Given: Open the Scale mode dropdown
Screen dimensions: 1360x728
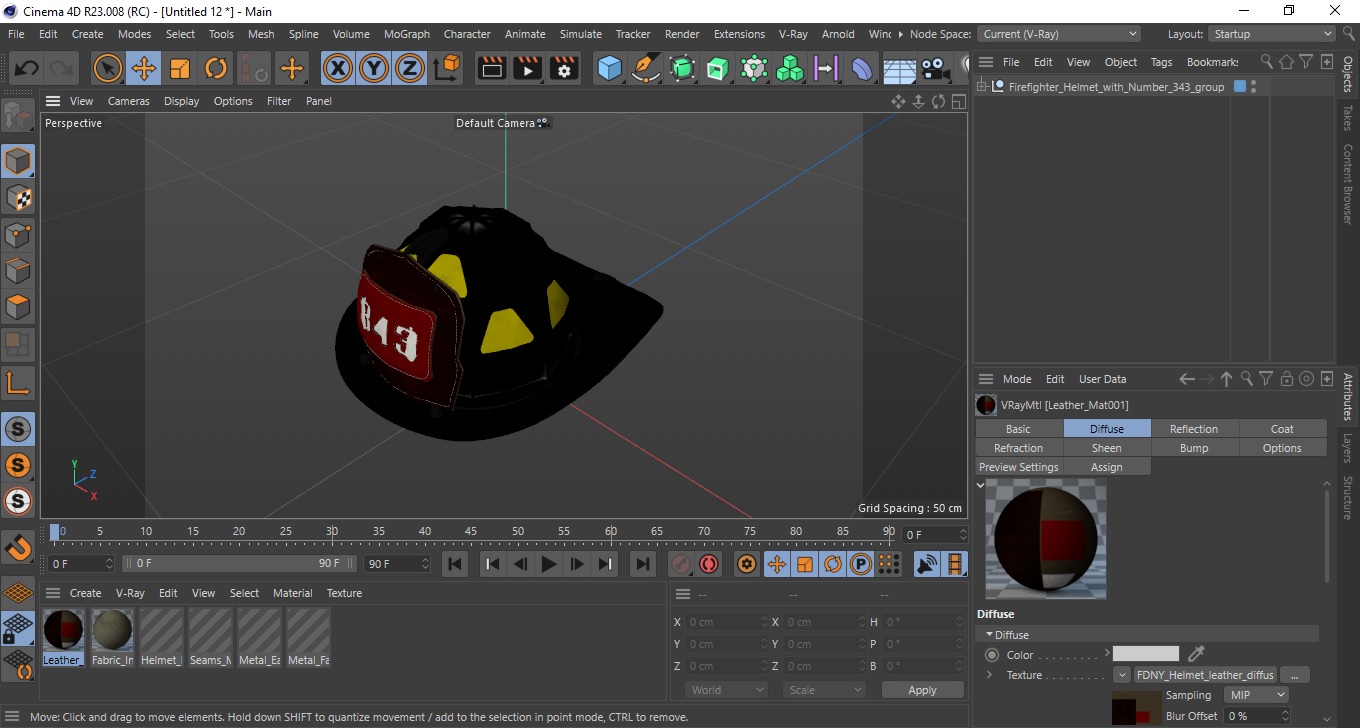Looking at the screenshot, I should (x=825, y=690).
